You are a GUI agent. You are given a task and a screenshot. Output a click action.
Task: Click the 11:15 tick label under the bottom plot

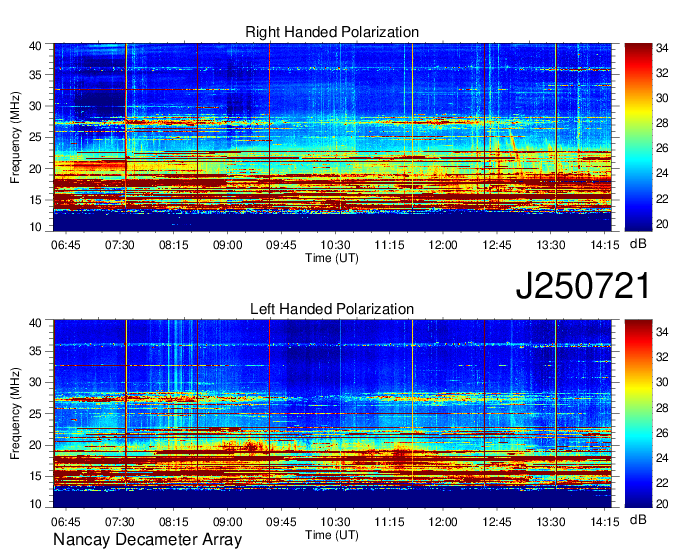[389, 522]
